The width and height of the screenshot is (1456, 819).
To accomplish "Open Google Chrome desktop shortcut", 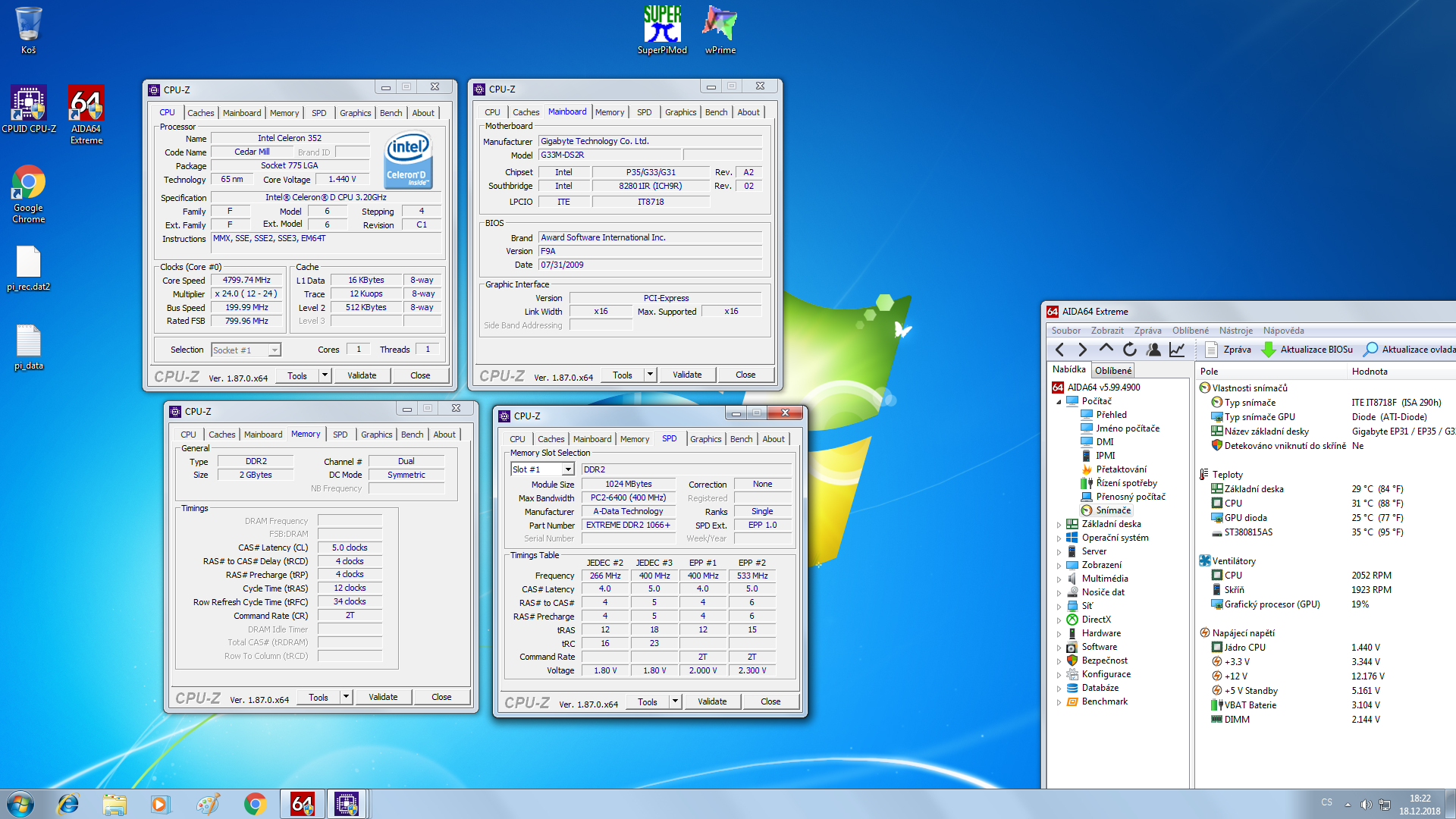I will click(x=29, y=194).
